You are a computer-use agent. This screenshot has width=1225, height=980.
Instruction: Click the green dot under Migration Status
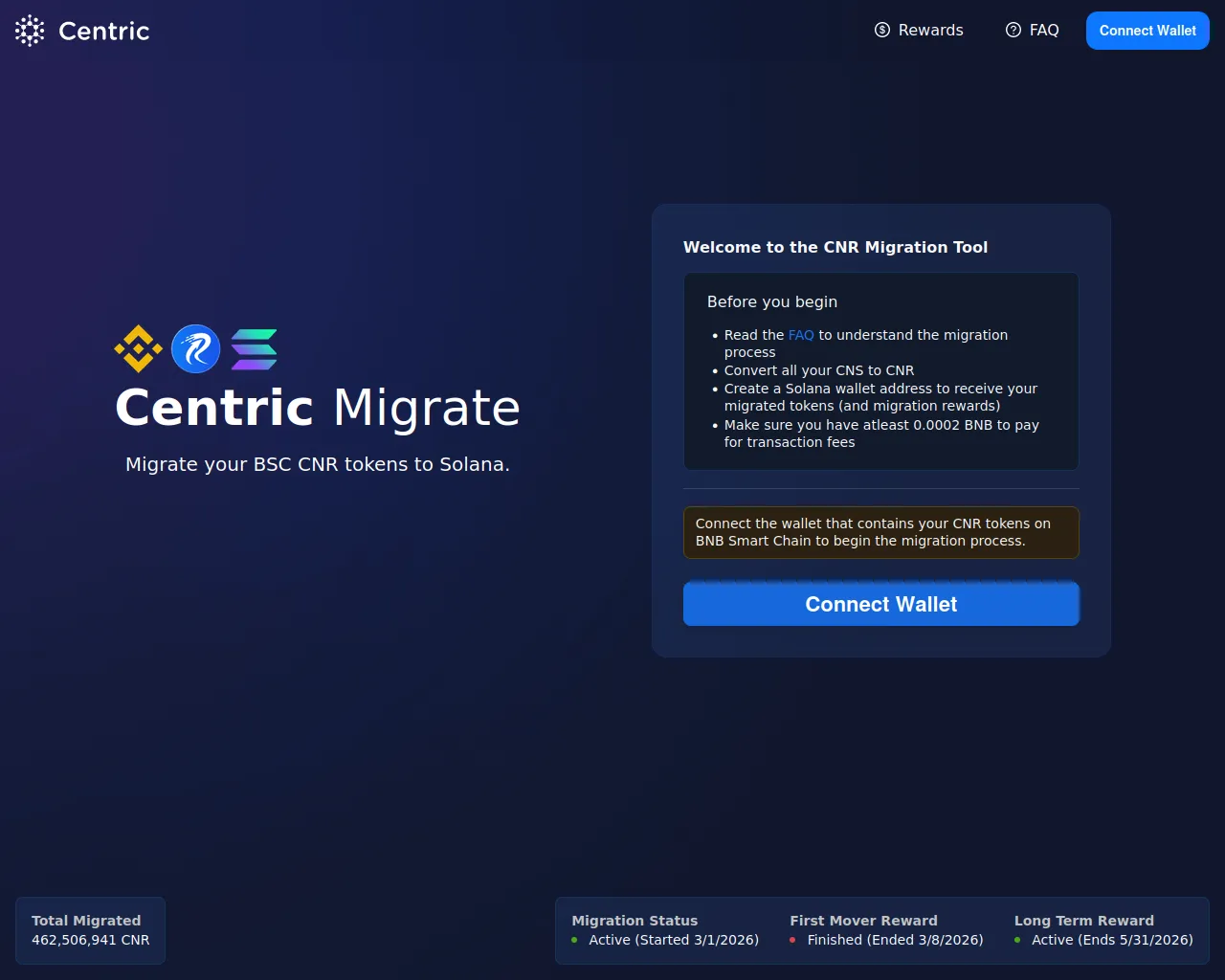pos(574,941)
